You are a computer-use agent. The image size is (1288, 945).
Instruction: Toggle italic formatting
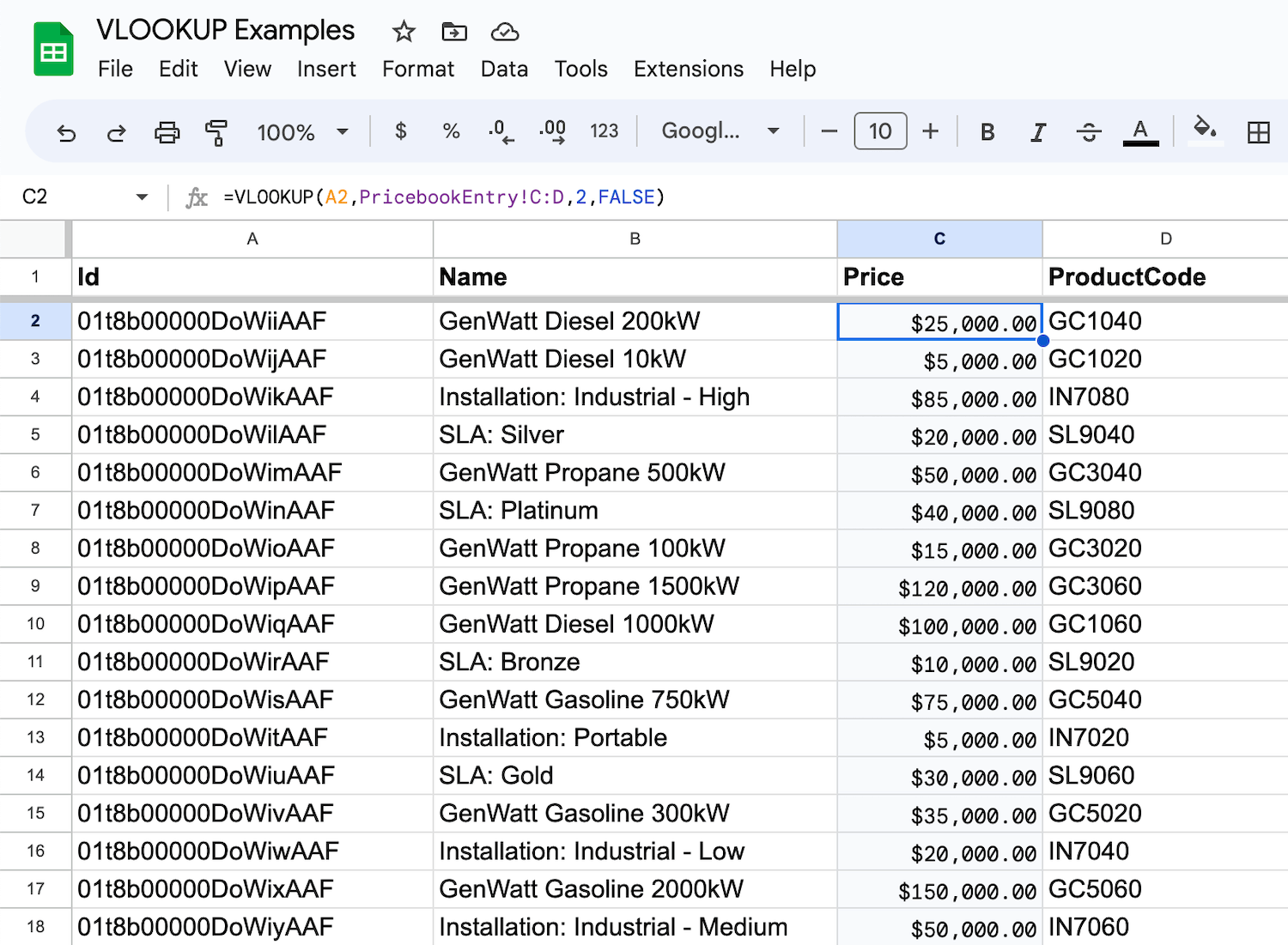[1038, 132]
